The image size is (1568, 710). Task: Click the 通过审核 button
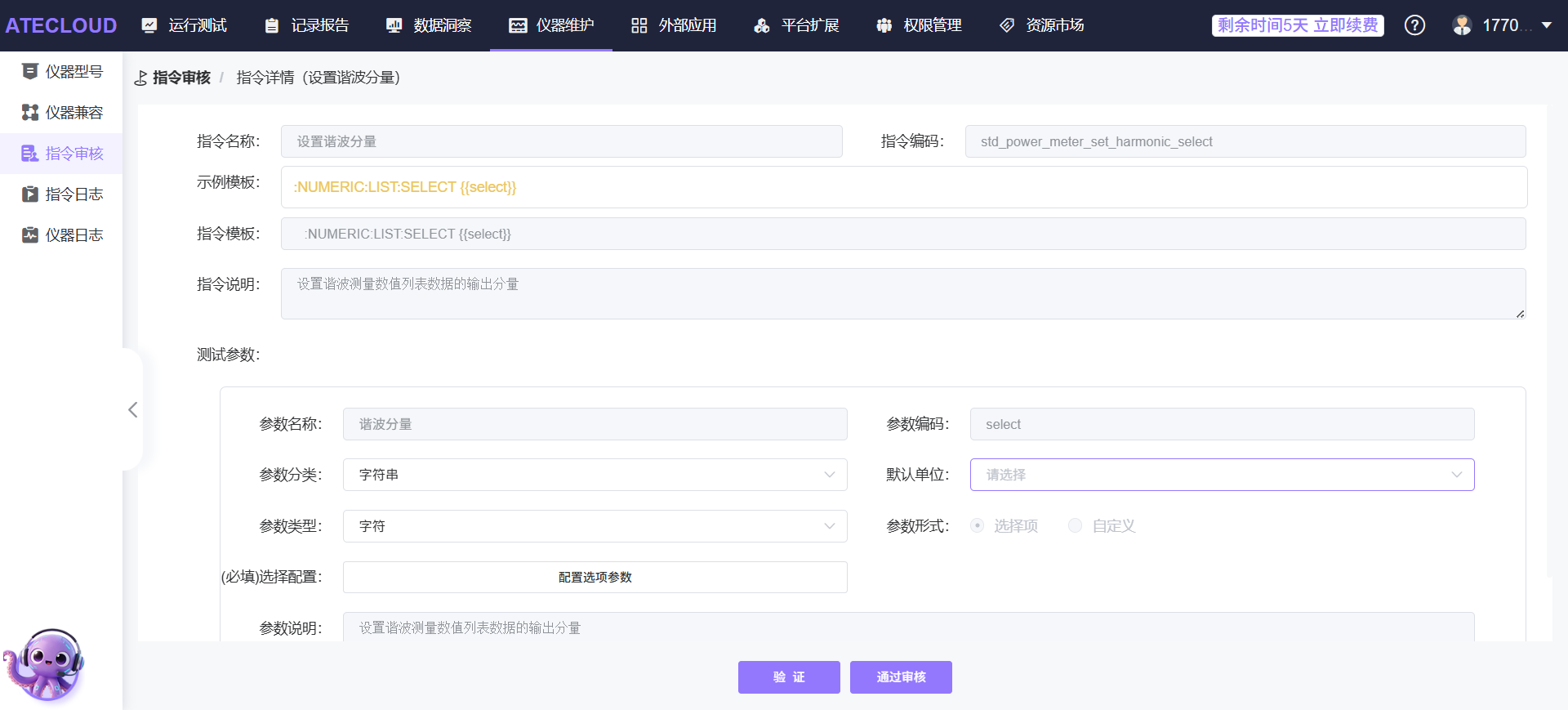tap(901, 677)
